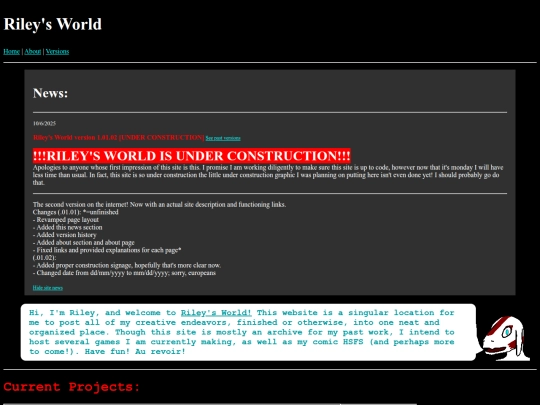The image size is (540, 405).
Task: Click Riley's character mascot image
Action: coord(505,338)
